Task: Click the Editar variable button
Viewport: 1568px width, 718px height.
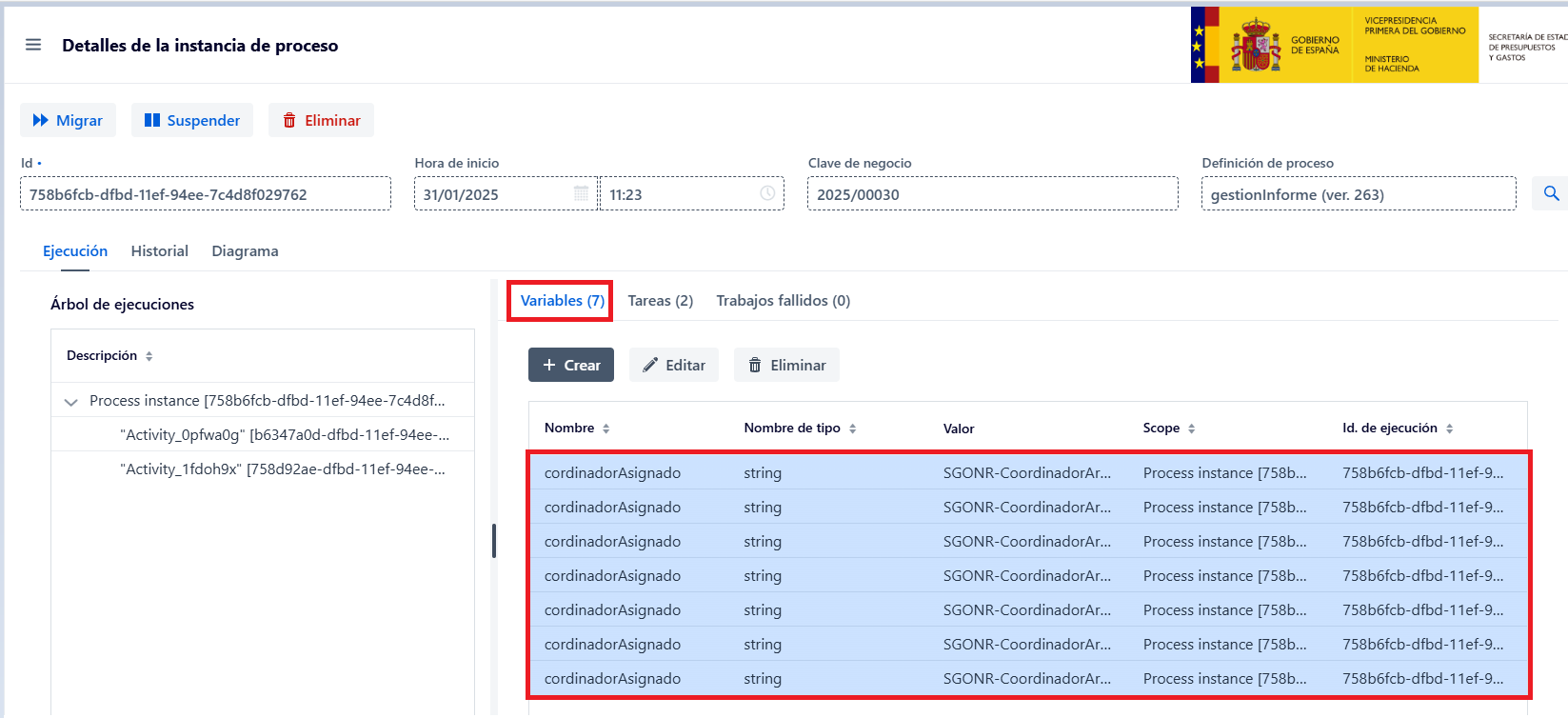Action: coord(674,365)
